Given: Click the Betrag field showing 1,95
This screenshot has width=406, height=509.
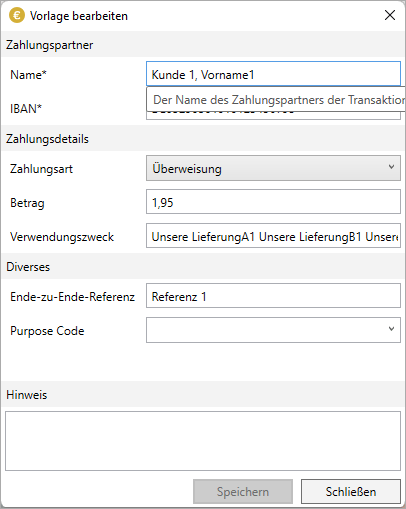Looking at the screenshot, I should [x=273, y=202].
